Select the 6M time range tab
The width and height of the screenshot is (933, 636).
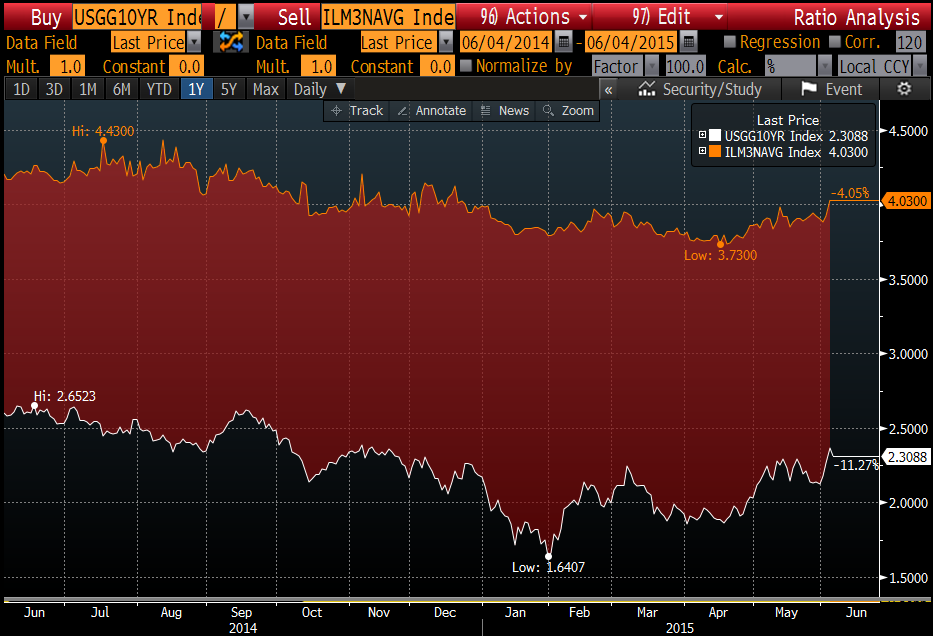(x=121, y=89)
